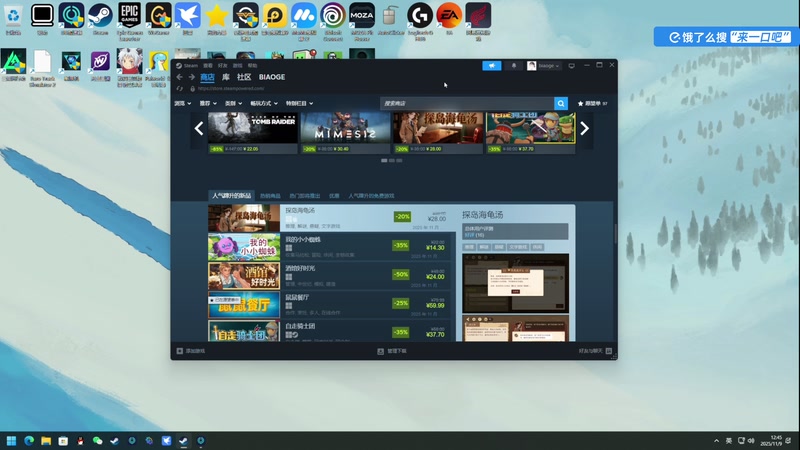Click the Steam store page scrollbar
This screenshot has height=450, width=800.
tap(615, 234)
